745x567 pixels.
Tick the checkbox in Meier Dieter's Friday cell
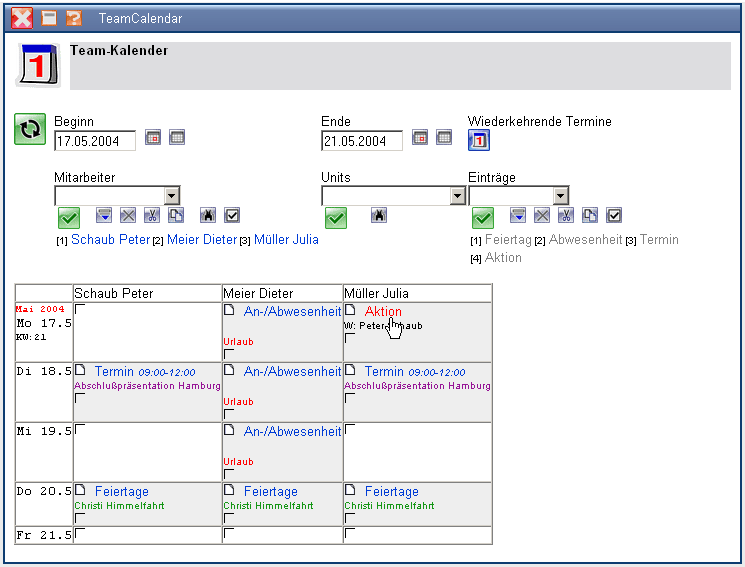tap(229, 535)
